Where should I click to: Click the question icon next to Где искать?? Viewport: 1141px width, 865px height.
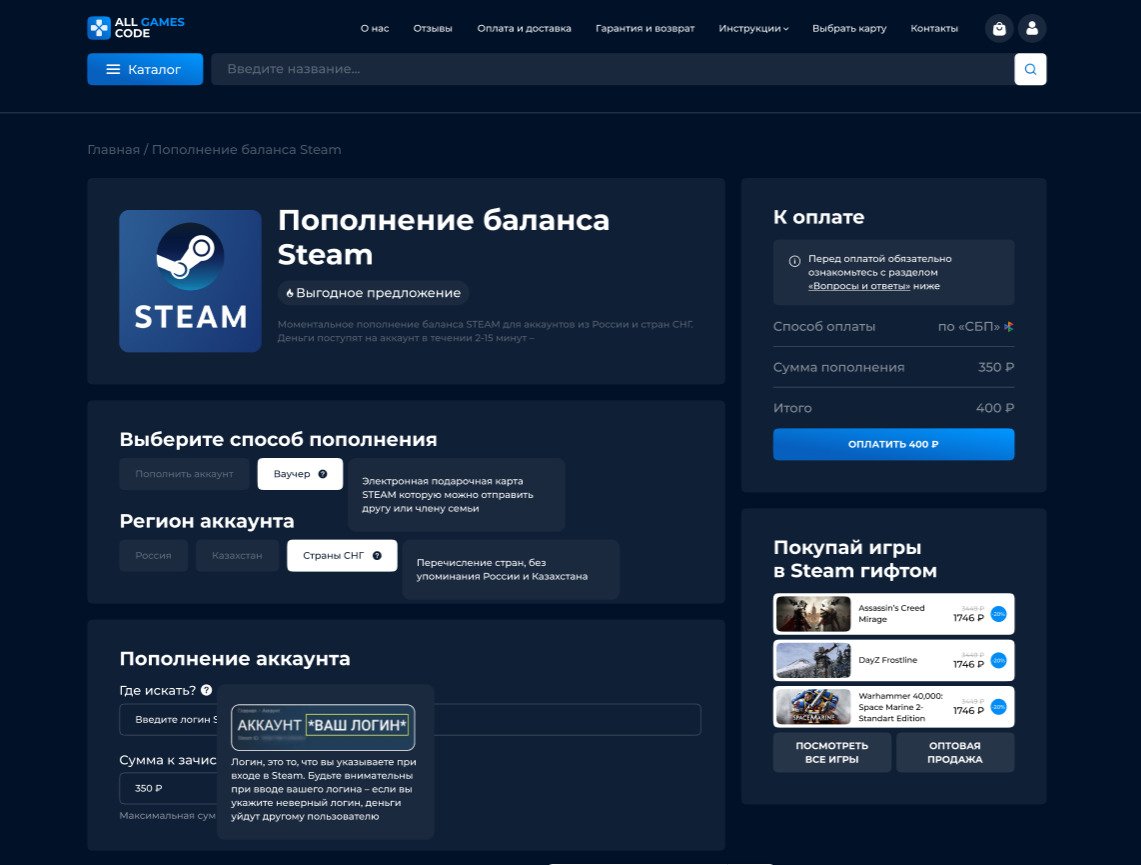tap(207, 690)
